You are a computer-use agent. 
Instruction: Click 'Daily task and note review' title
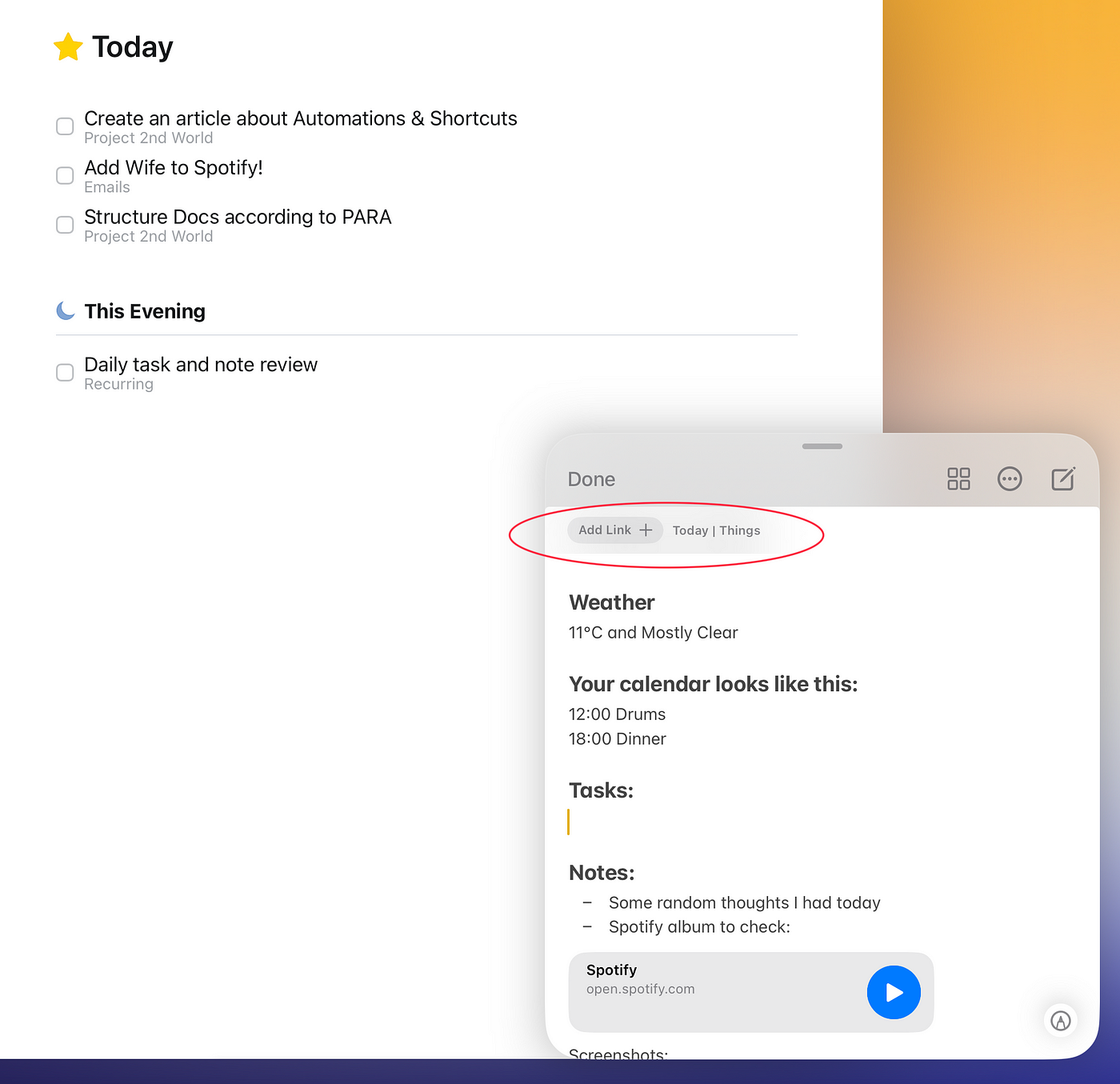201,365
